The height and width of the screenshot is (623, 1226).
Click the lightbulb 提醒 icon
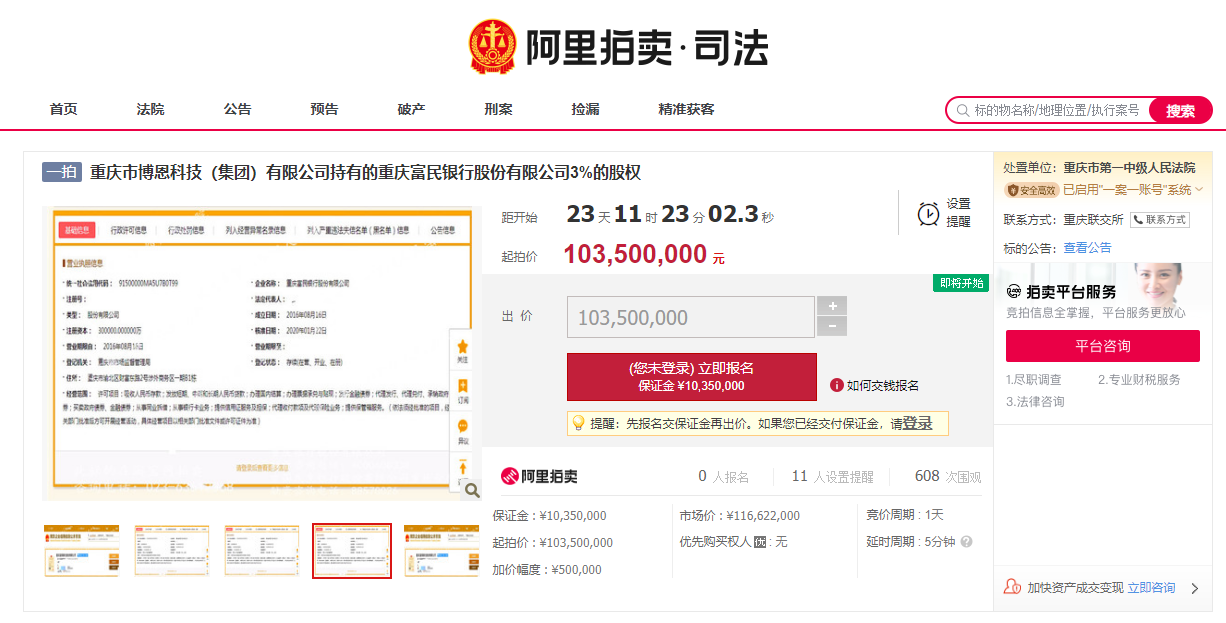578,423
